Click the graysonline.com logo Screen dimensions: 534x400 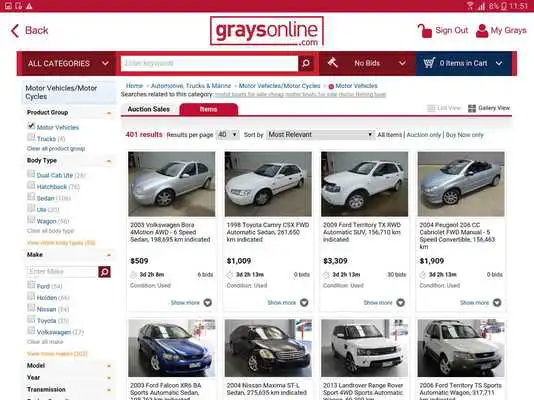coord(267,31)
